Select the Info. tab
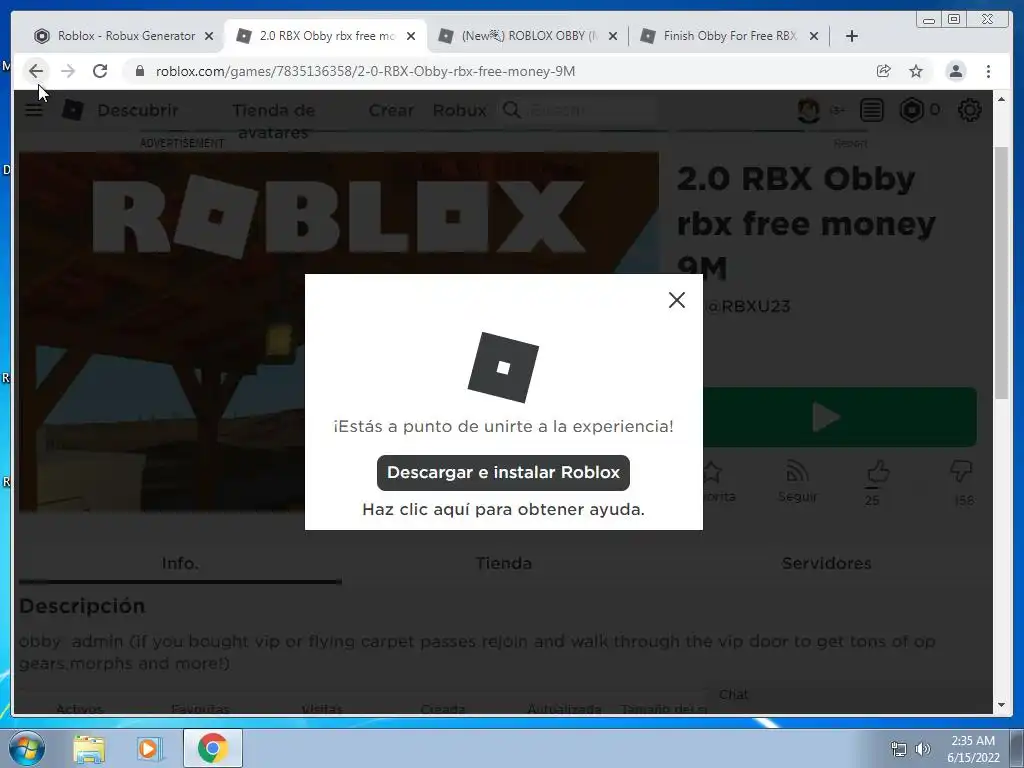 tap(180, 563)
